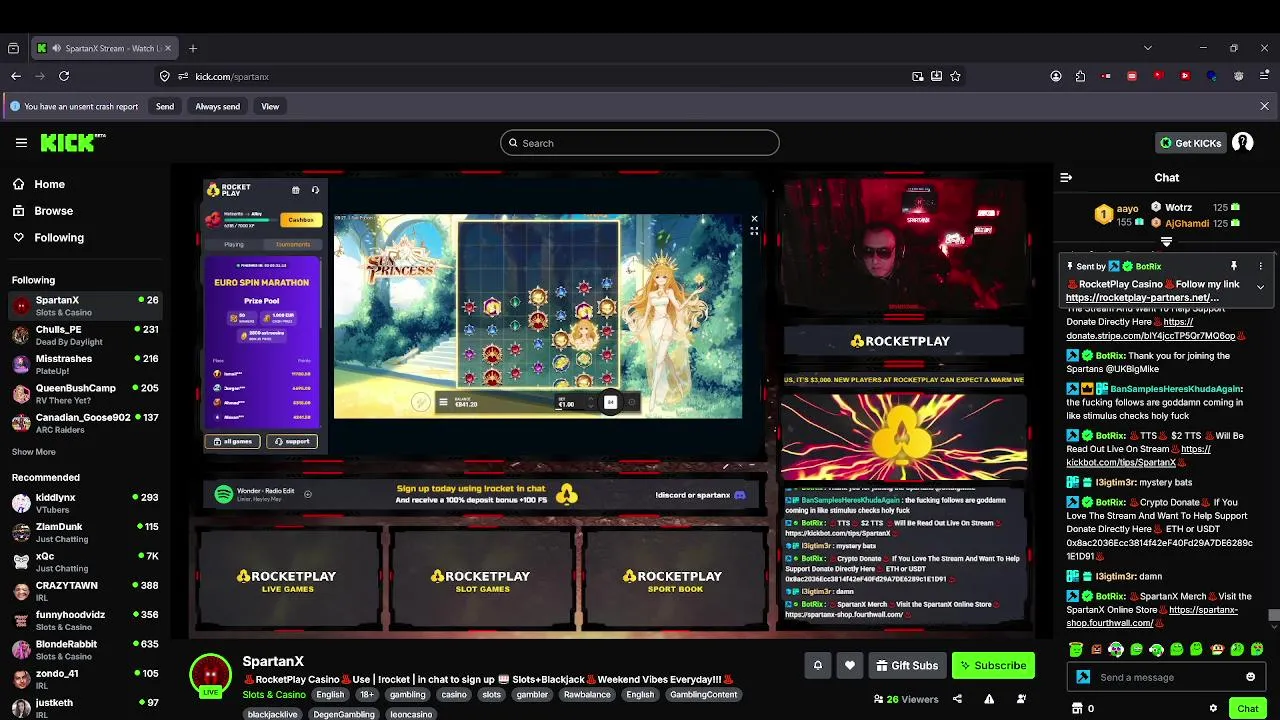1280x720 pixels.
Task: Send the chat message
Action: point(1247,708)
